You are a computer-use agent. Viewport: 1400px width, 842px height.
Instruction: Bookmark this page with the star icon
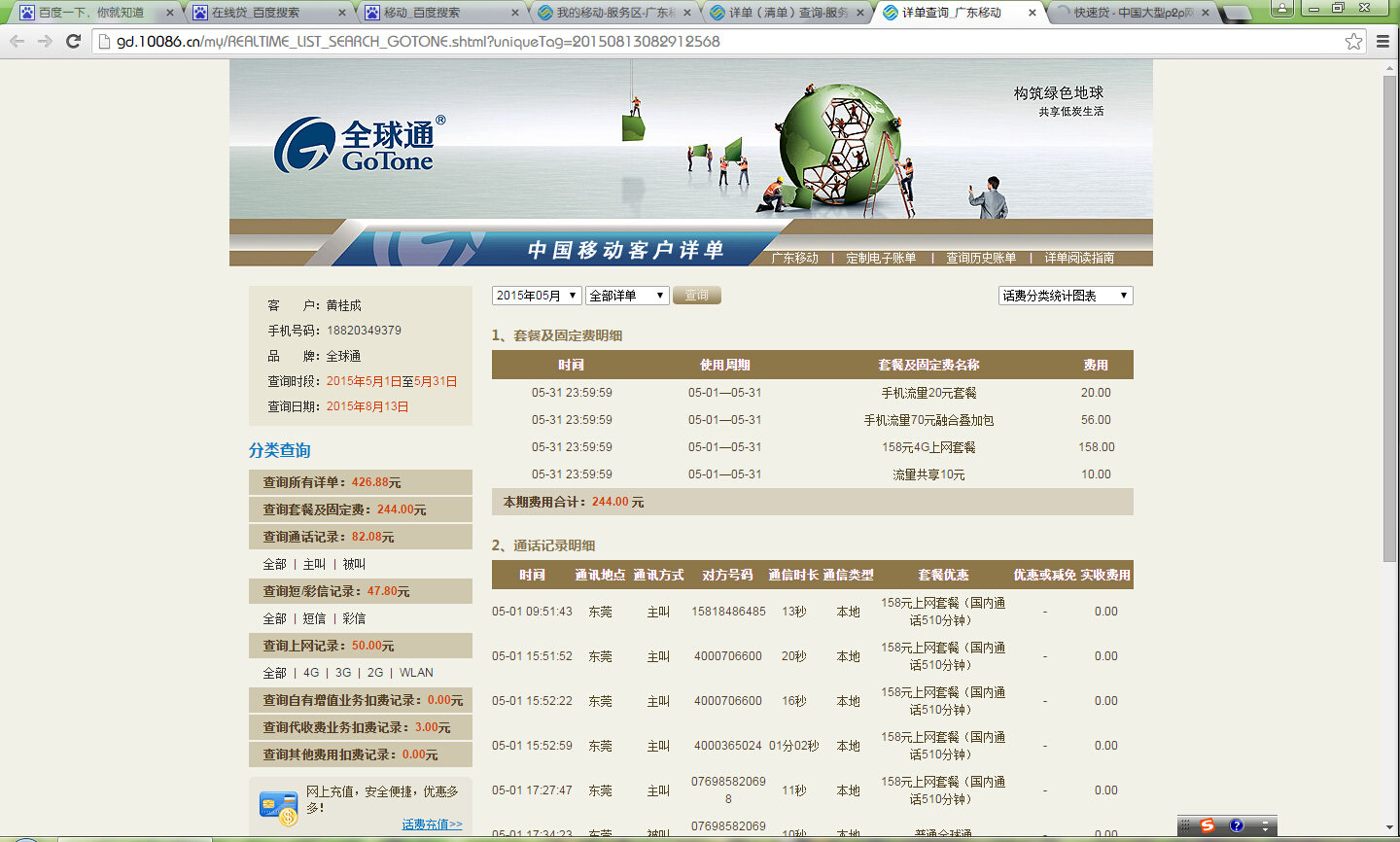(1353, 41)
